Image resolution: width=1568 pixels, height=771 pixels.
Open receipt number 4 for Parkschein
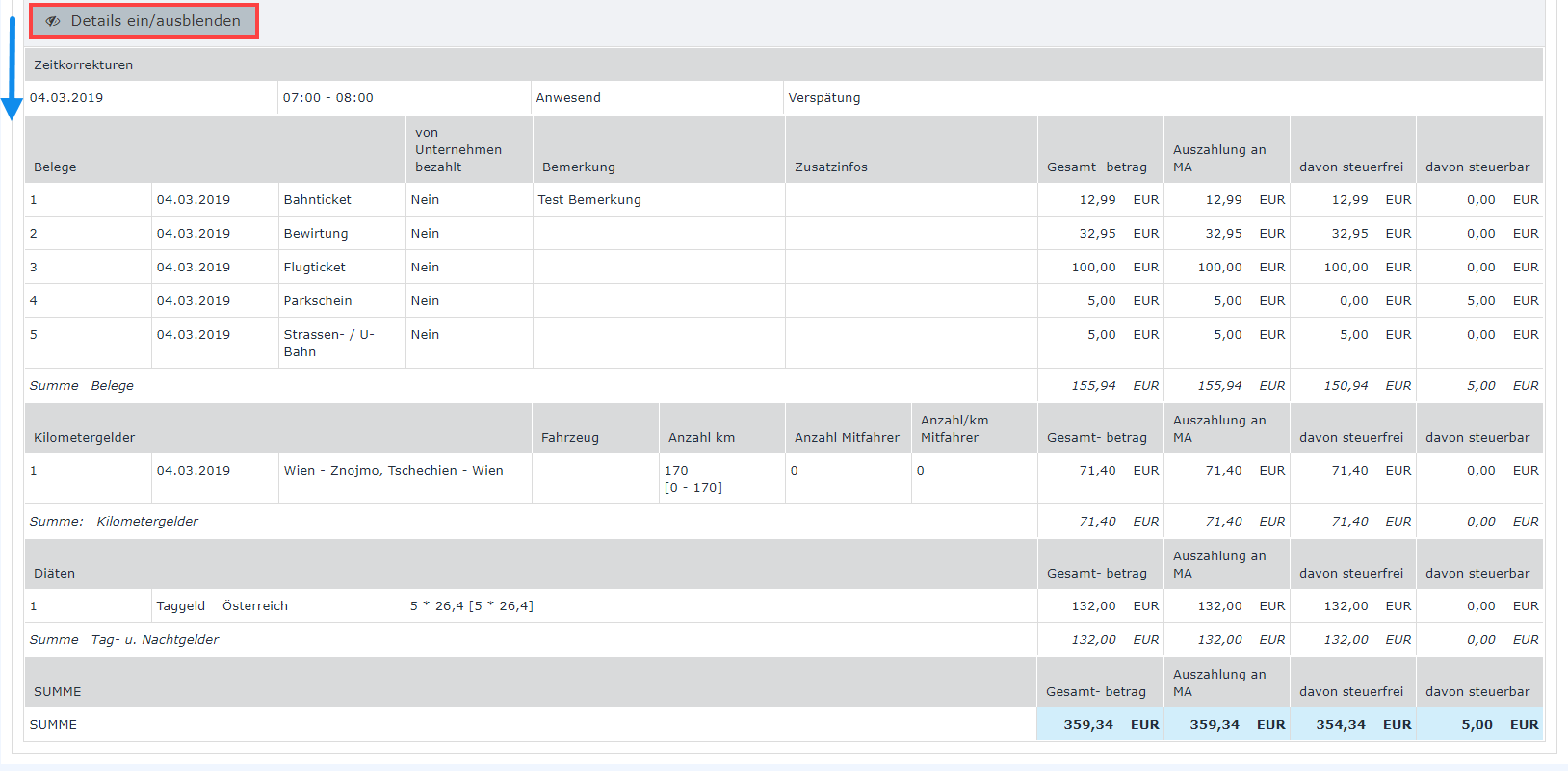click(x=34, y=301)
